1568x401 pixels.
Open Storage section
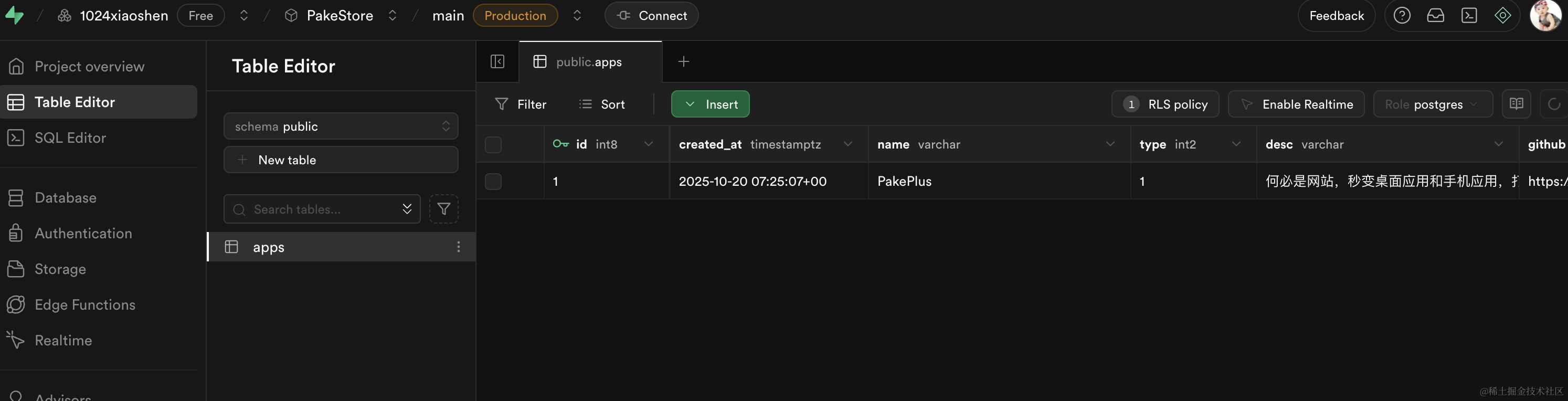(x=99, y=269)
